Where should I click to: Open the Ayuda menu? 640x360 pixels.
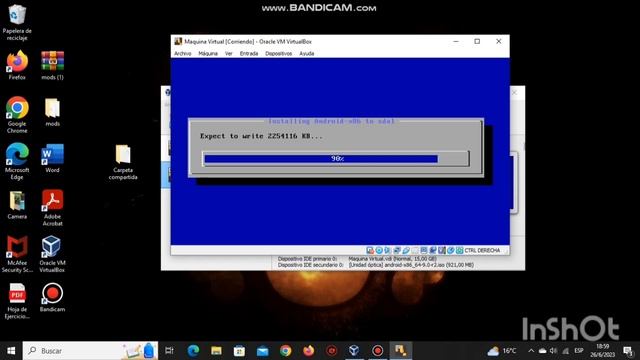[307, 53]
